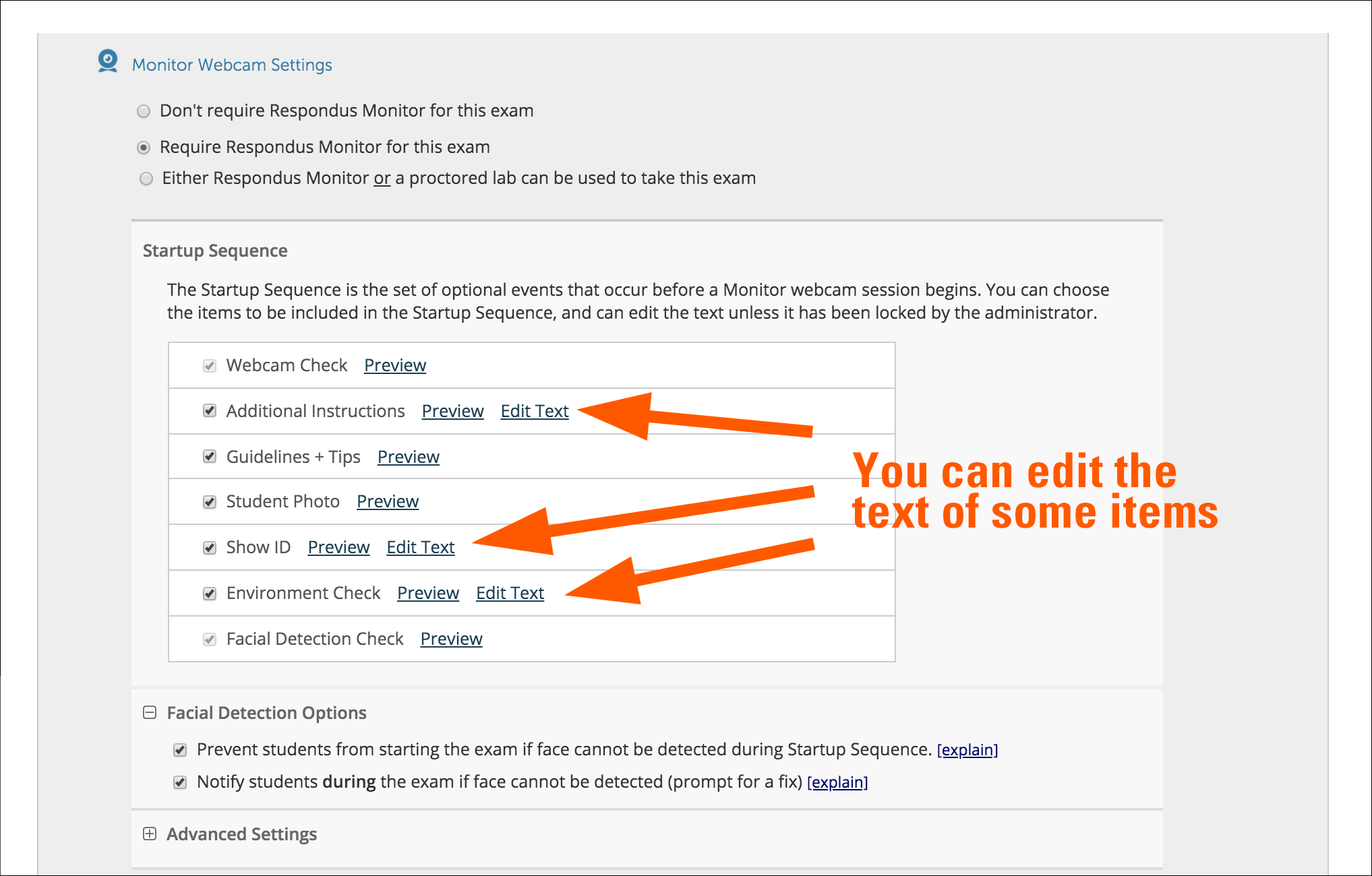Uncheck the Student Photo checkbox
Screen dimensions: 1372x876
210,502
